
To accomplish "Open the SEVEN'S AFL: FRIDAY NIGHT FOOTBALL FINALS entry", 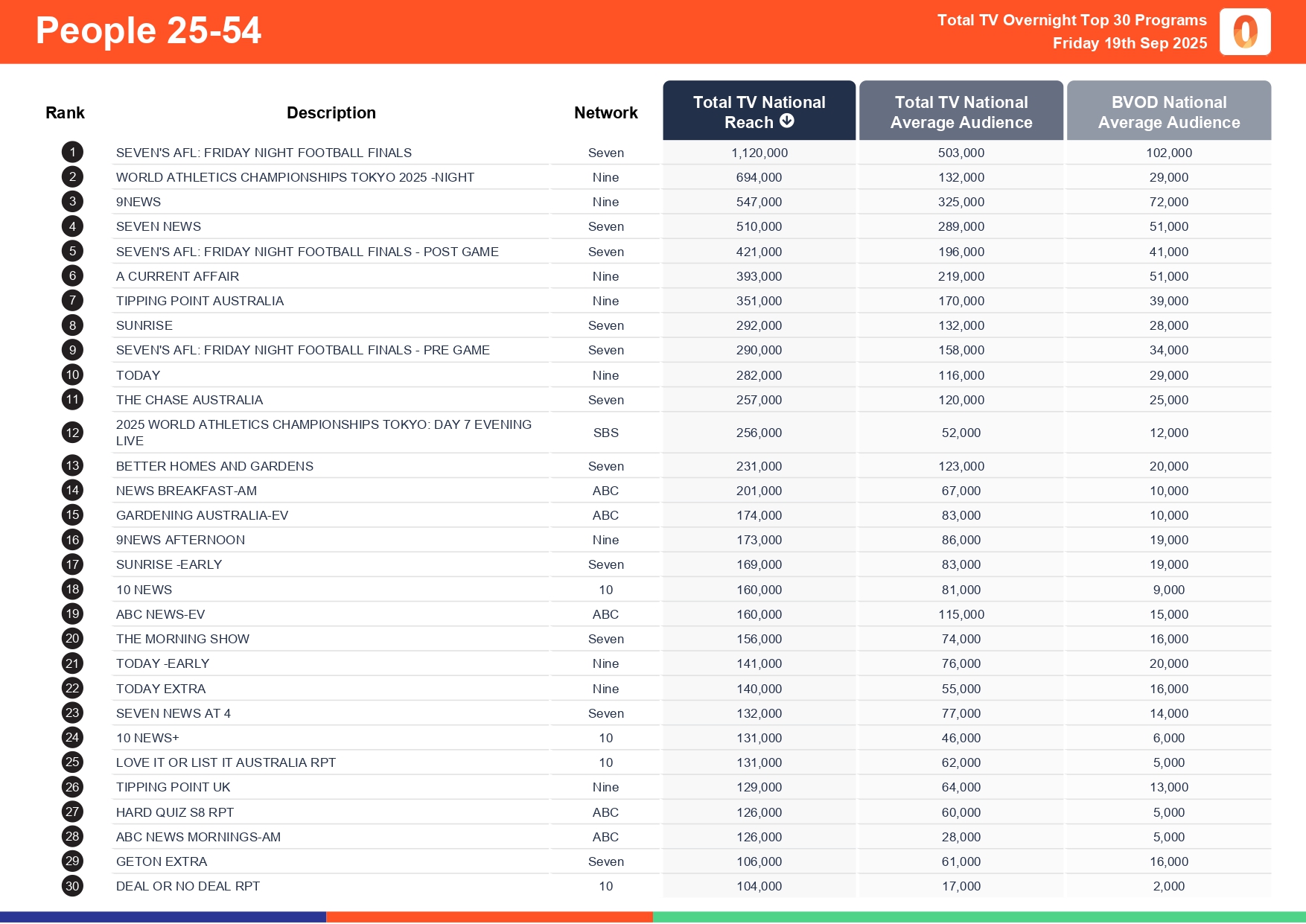I will [x=264, y=152].
